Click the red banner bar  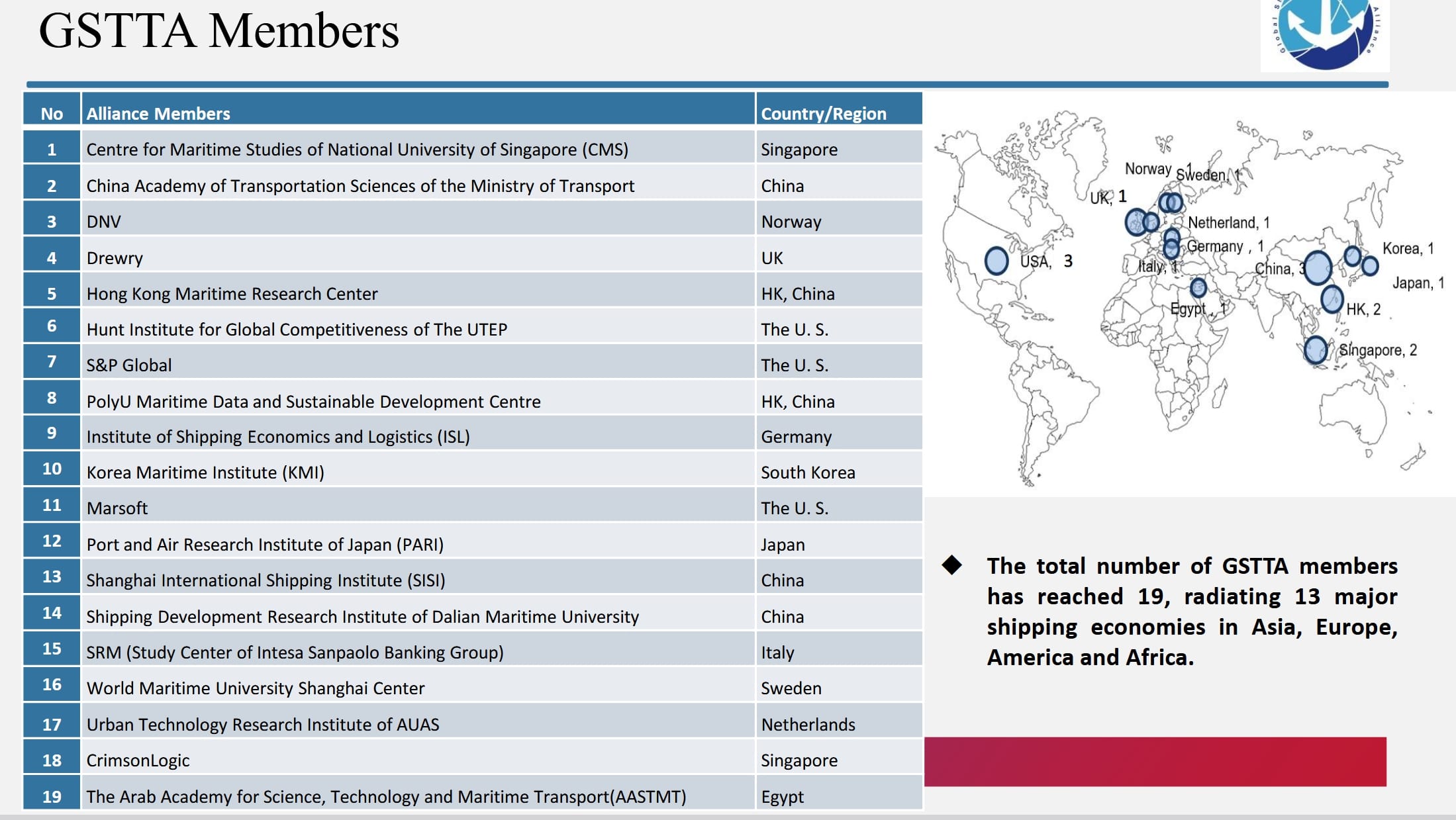[x=1155, y=762]
